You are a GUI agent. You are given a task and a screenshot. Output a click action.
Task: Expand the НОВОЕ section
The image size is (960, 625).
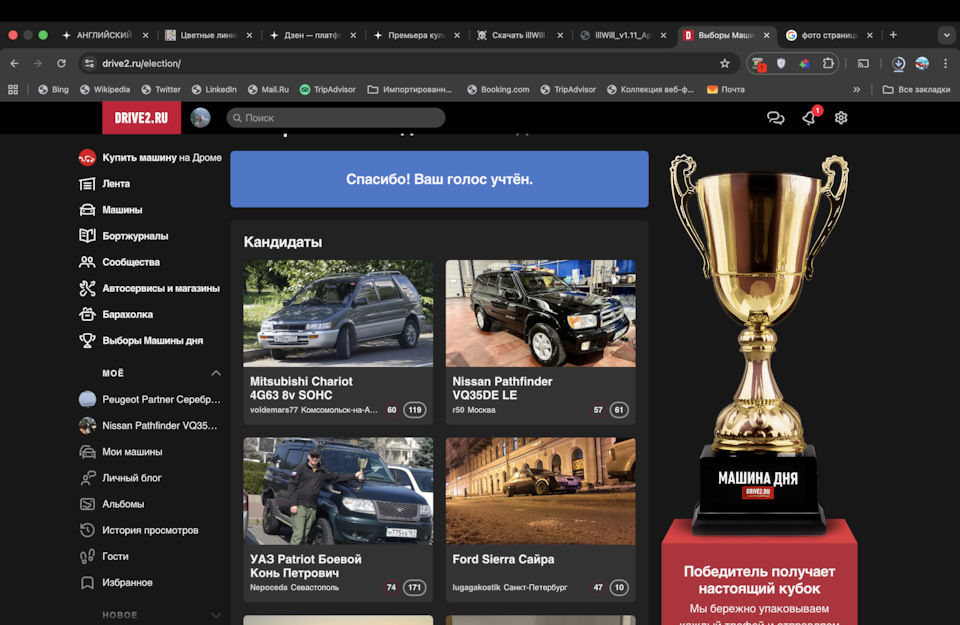click(x=216, y=615)
